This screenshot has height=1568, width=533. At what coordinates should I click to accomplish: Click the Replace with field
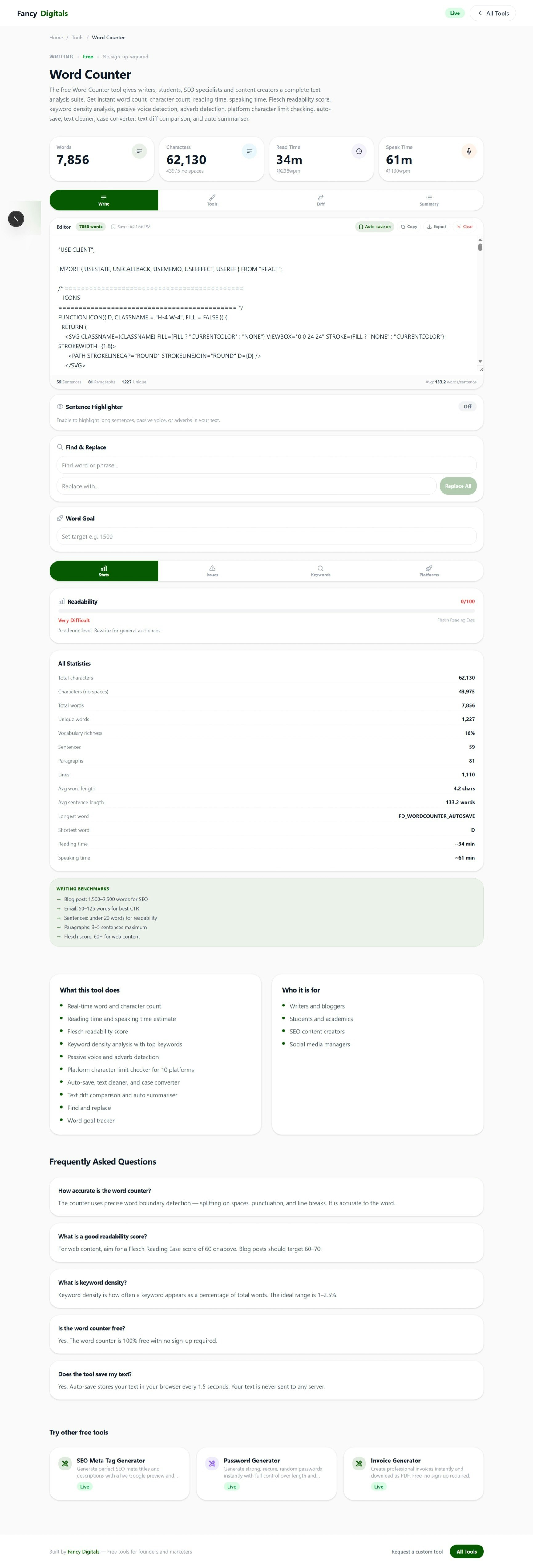tap(246, 486)
